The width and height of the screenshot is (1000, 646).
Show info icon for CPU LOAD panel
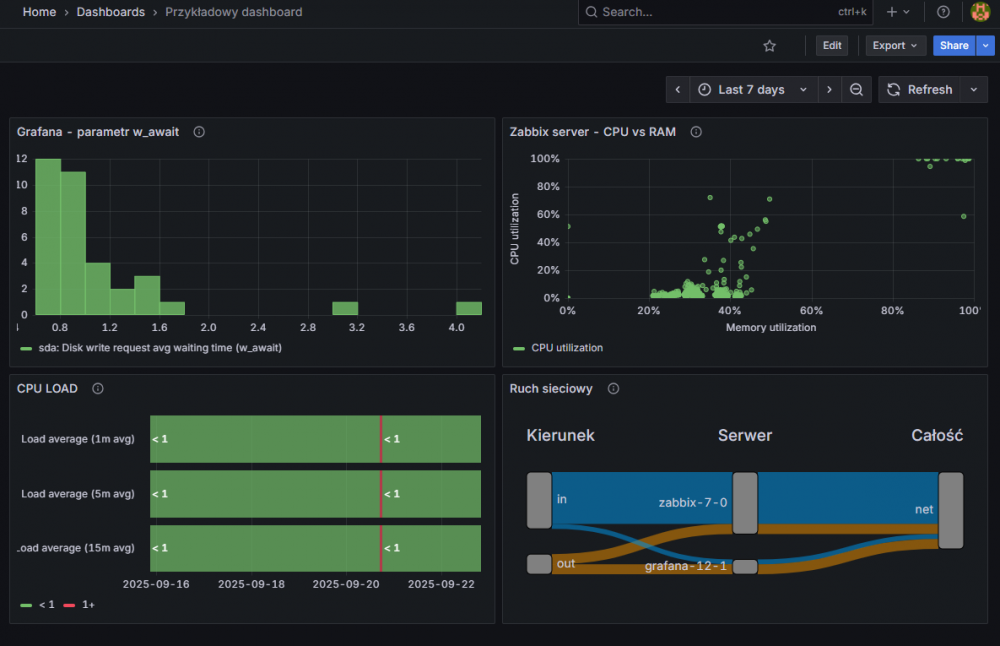(98, 389)
